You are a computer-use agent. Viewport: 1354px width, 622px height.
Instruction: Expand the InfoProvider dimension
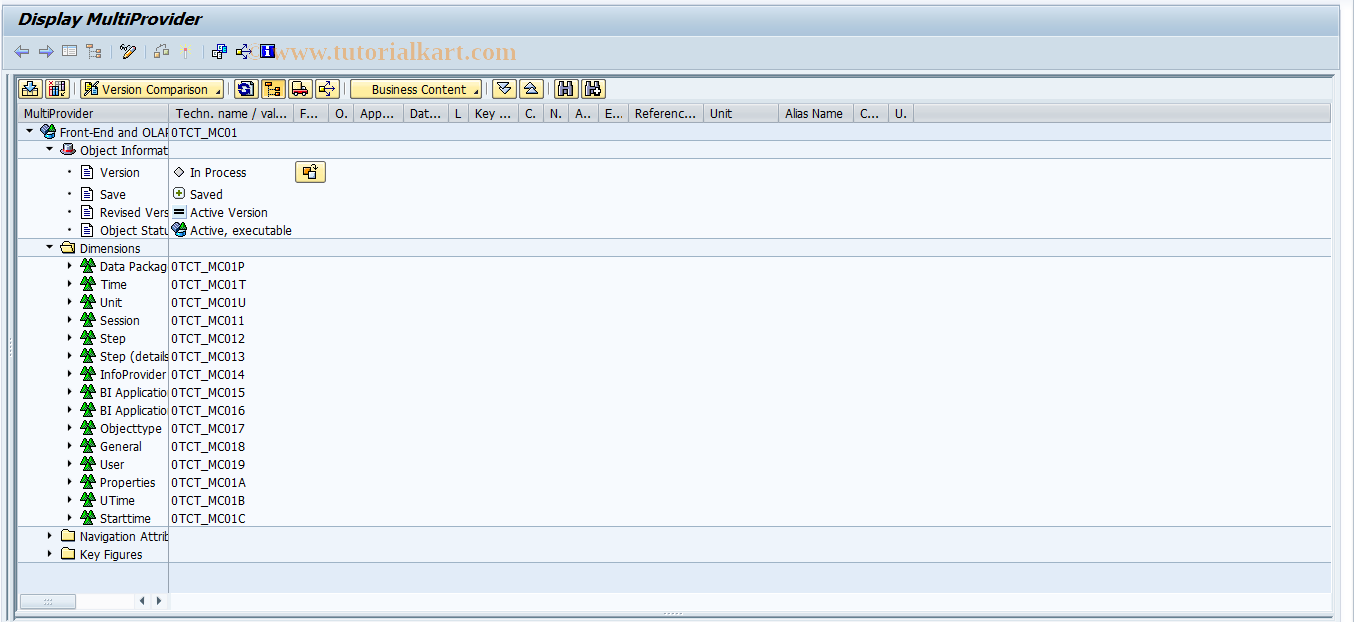pyautogui.click(x=69, y=374)
